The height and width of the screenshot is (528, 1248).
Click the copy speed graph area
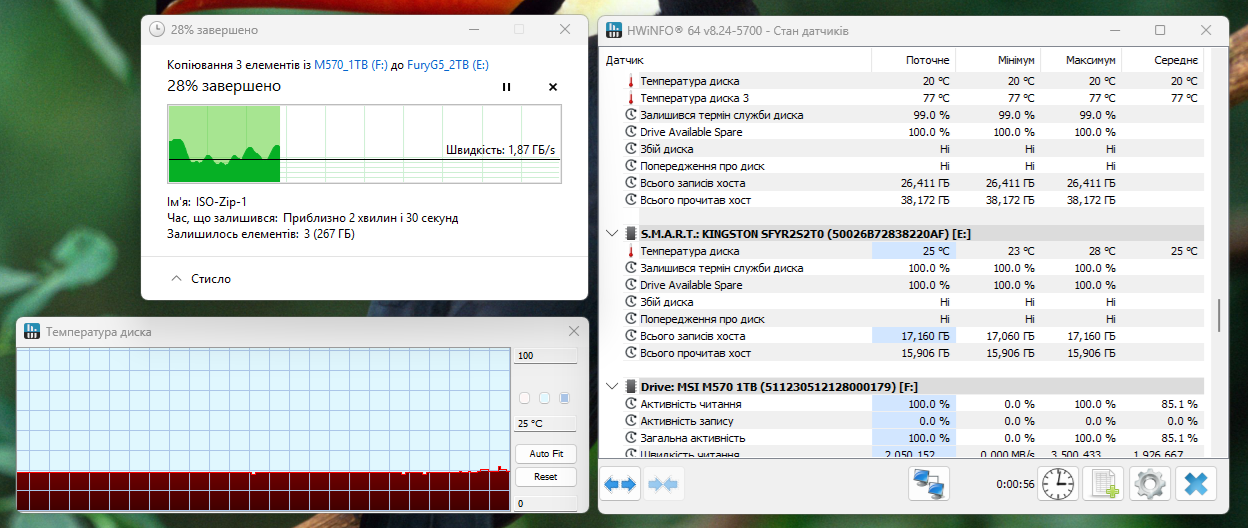coord(364,144)
